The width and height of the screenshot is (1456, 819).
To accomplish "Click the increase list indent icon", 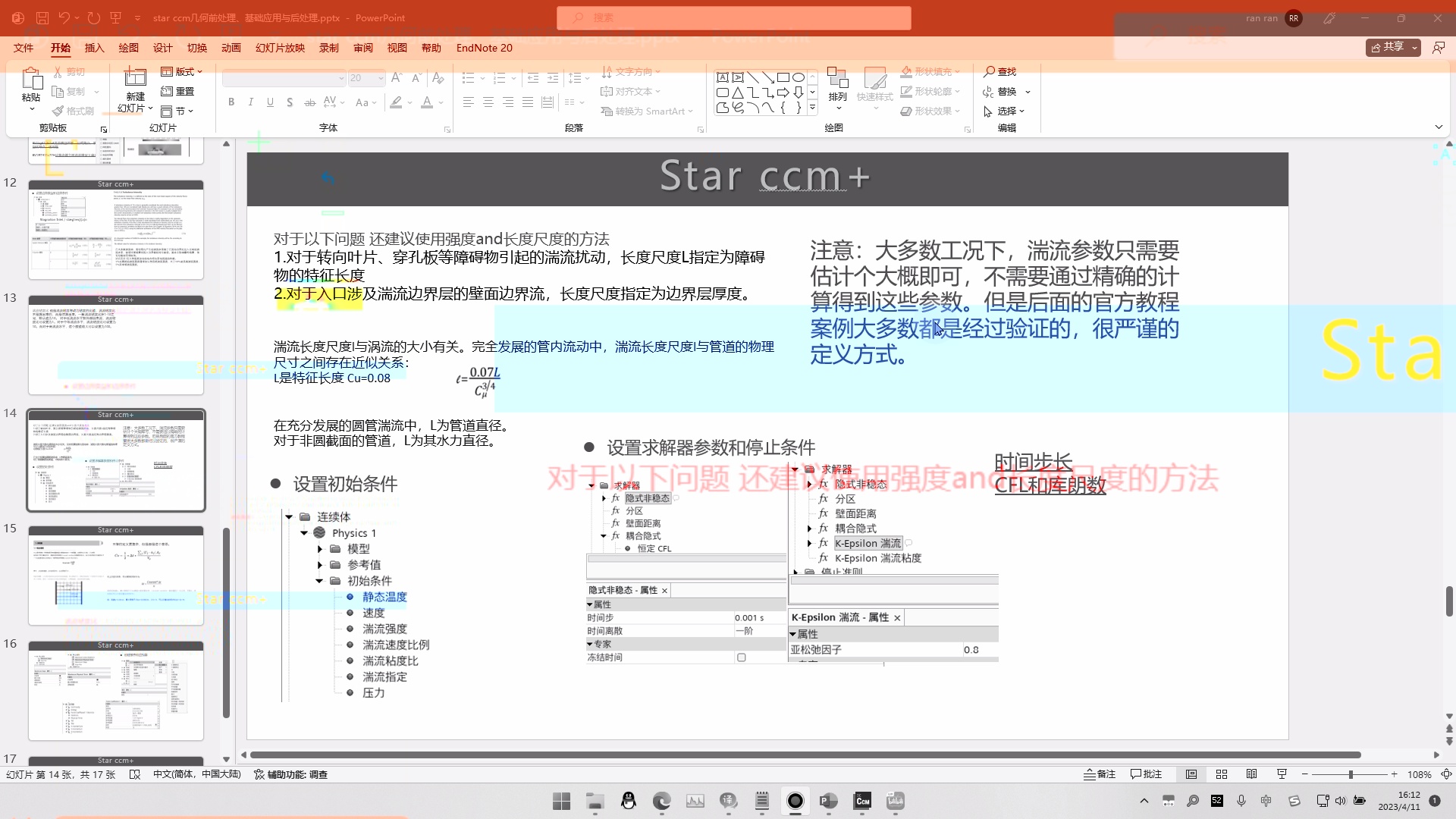I will tap(553, 78).
